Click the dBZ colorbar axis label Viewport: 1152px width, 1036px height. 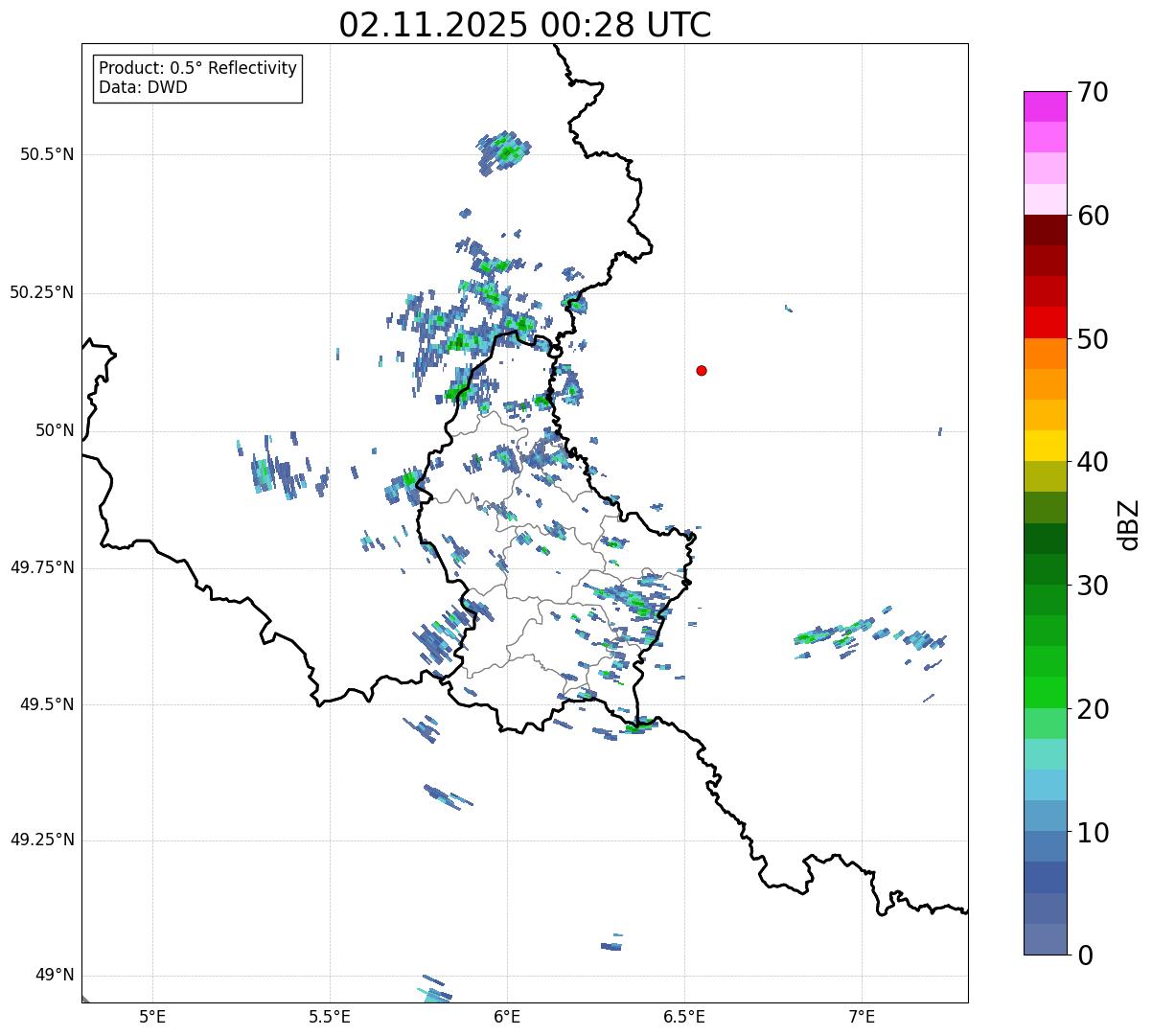pos(1129,524)
